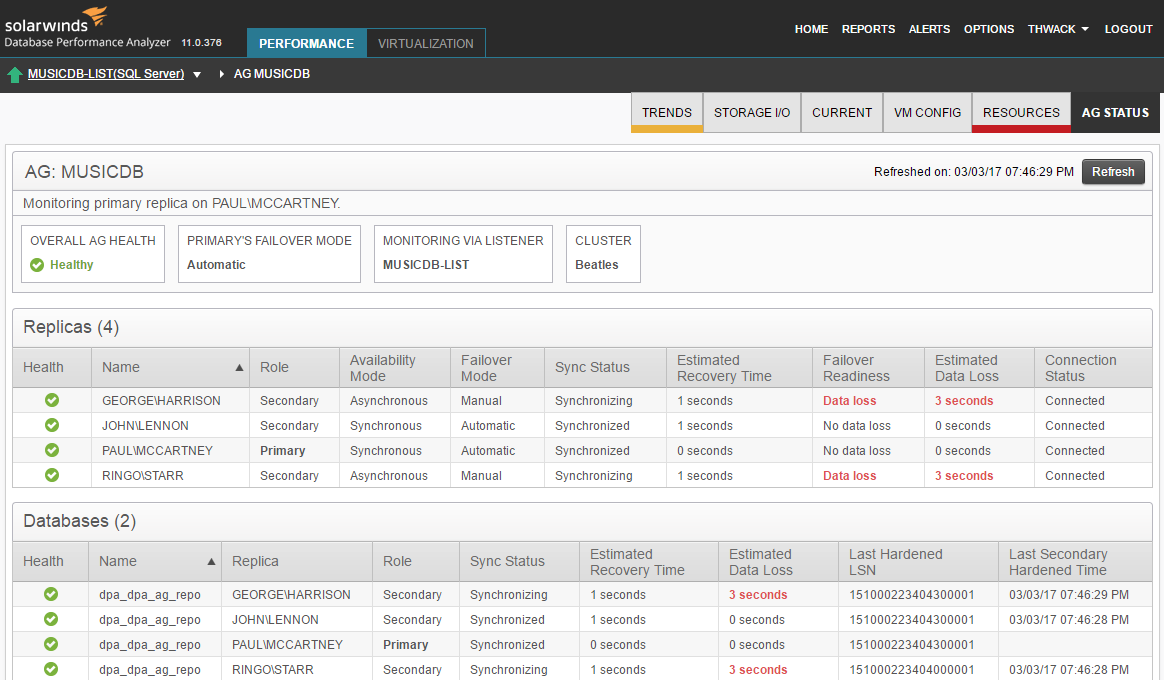Click GEORGE\HARRISON replica health check icon
The width and height of the screenshot is (1164, 680).
(52, 400)
